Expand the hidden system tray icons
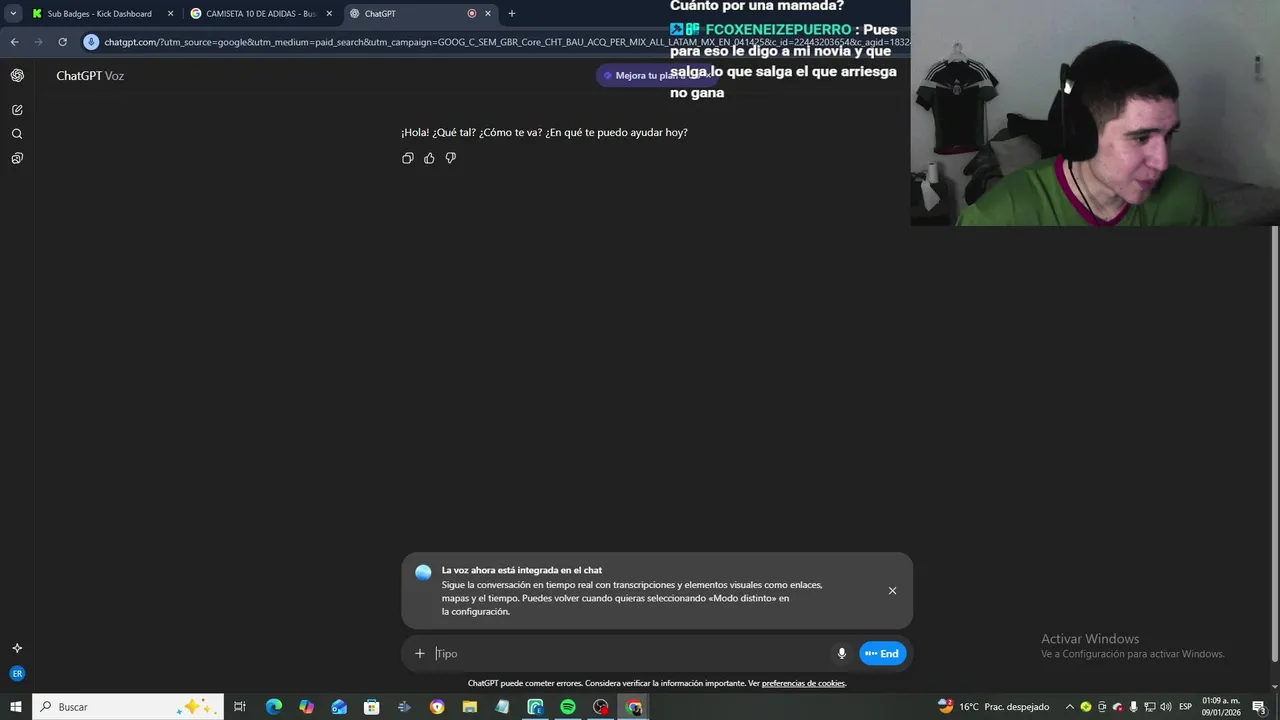Screen dimensions: 1280x720 tap(1070, 707)
